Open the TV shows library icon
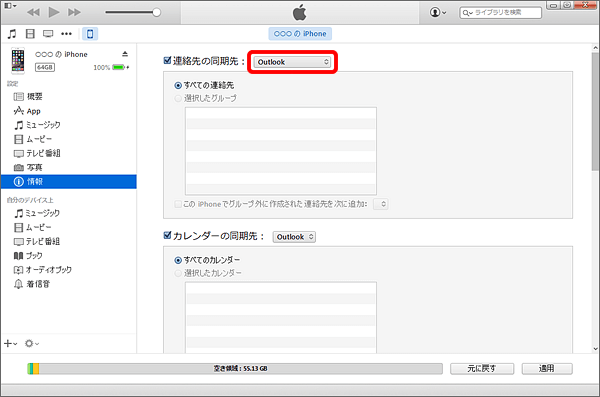600x397 pixels. (48, 34)
